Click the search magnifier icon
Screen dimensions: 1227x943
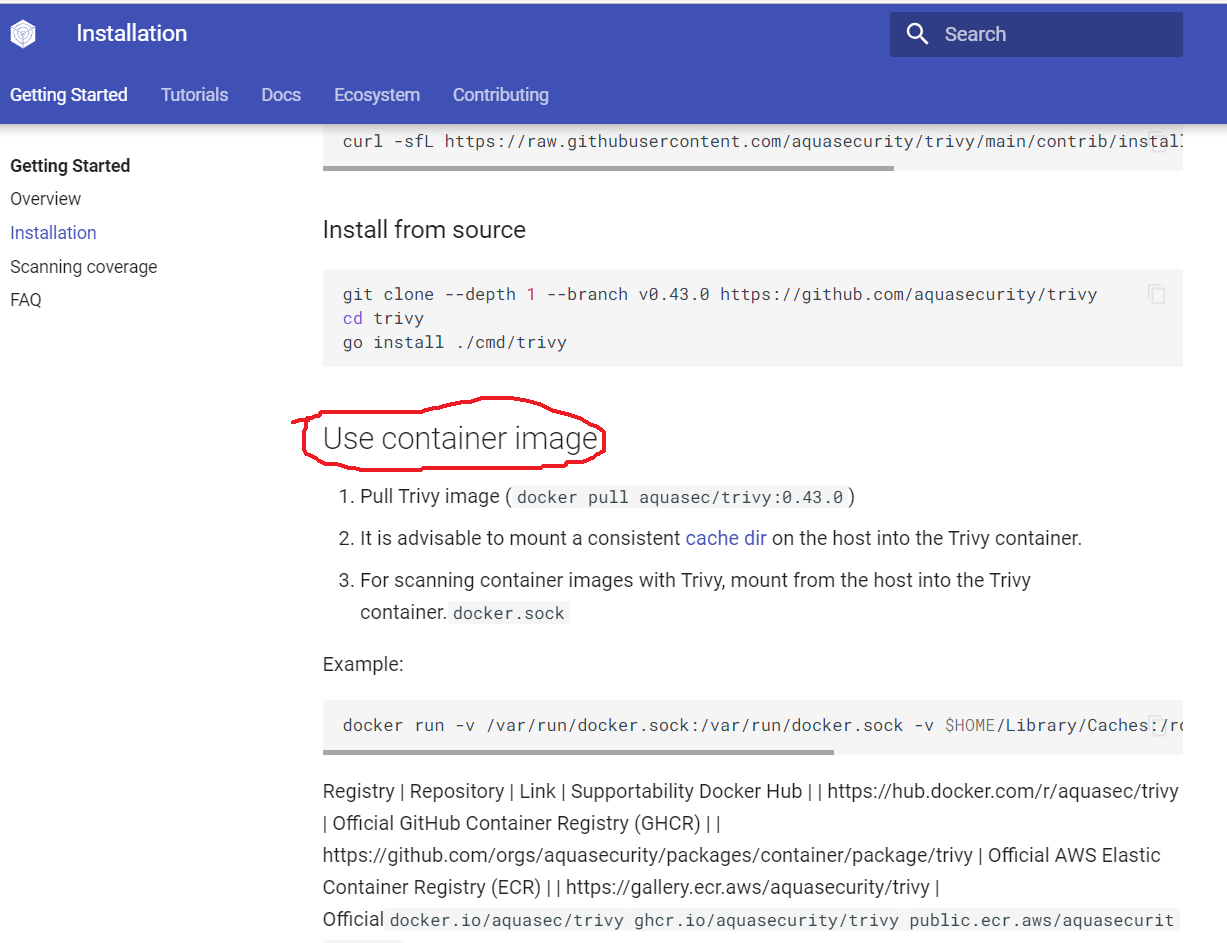point(917,34)
